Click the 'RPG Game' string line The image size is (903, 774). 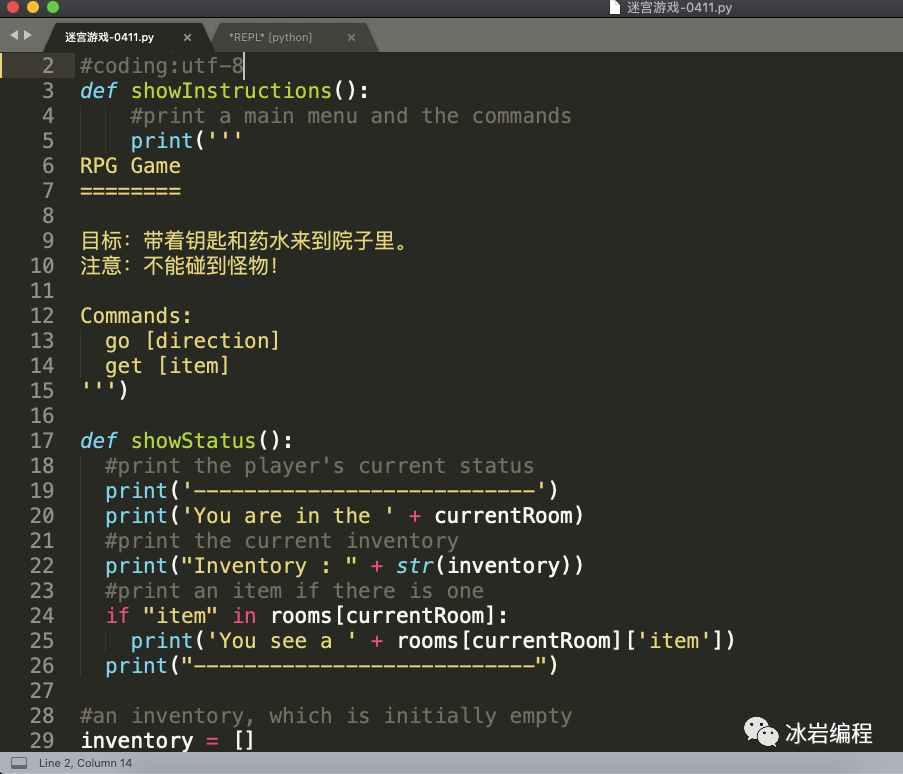coord(130,166)
